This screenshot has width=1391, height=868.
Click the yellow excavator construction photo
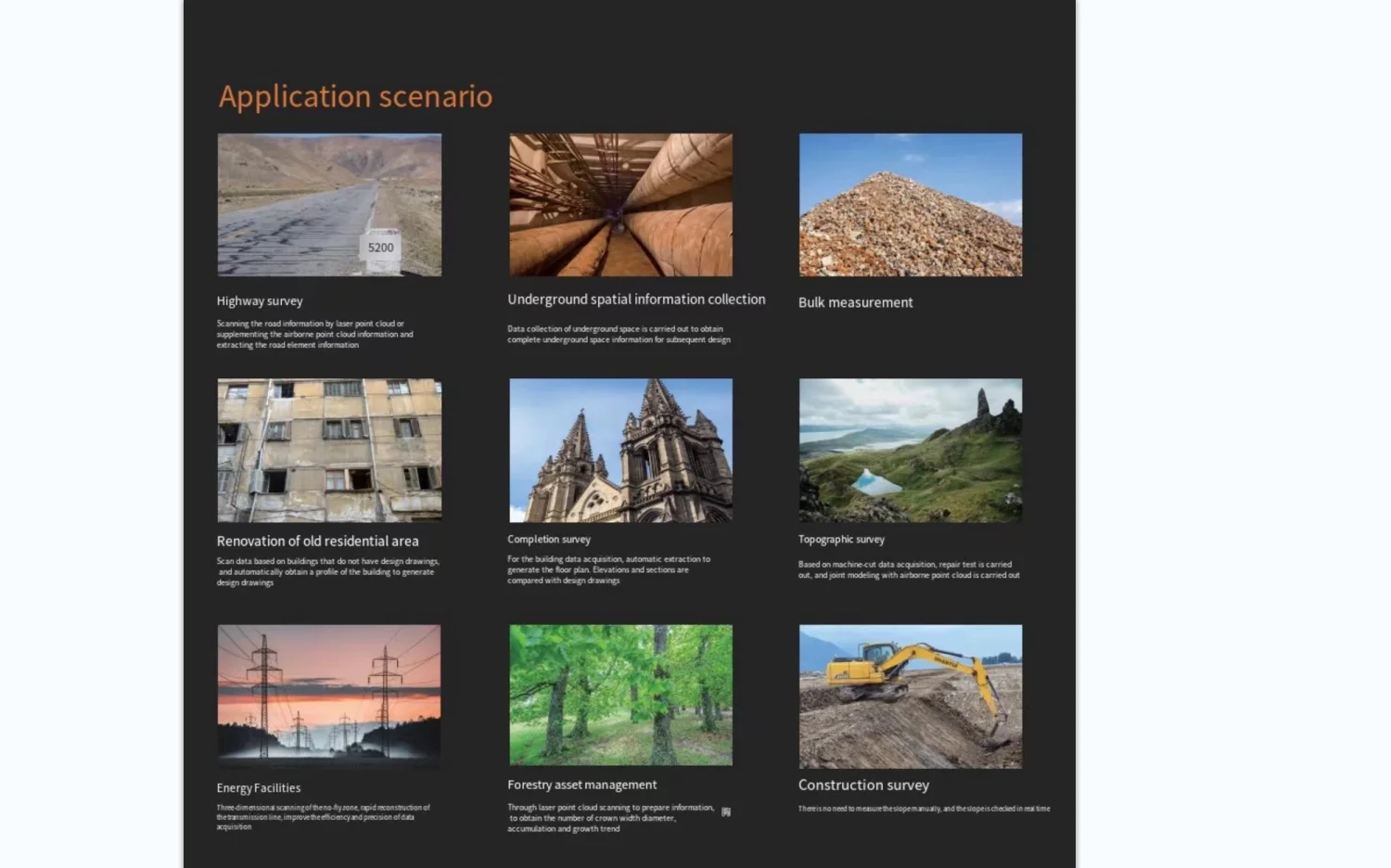tap(911, 696)
